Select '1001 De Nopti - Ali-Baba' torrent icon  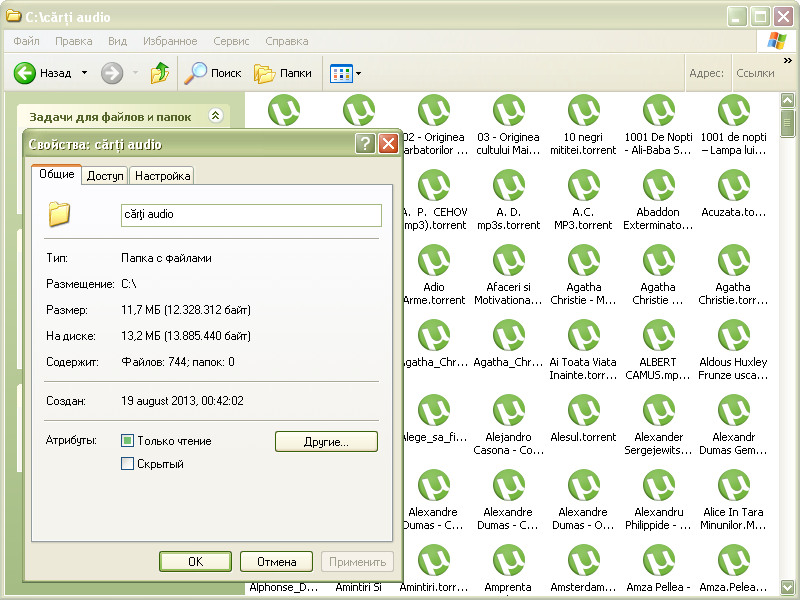[x=659, y=110]
